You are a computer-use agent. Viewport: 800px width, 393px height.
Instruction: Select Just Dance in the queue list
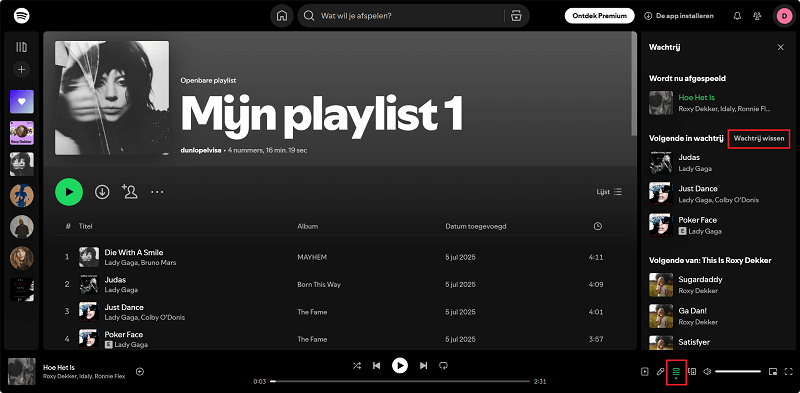(717, 194)
